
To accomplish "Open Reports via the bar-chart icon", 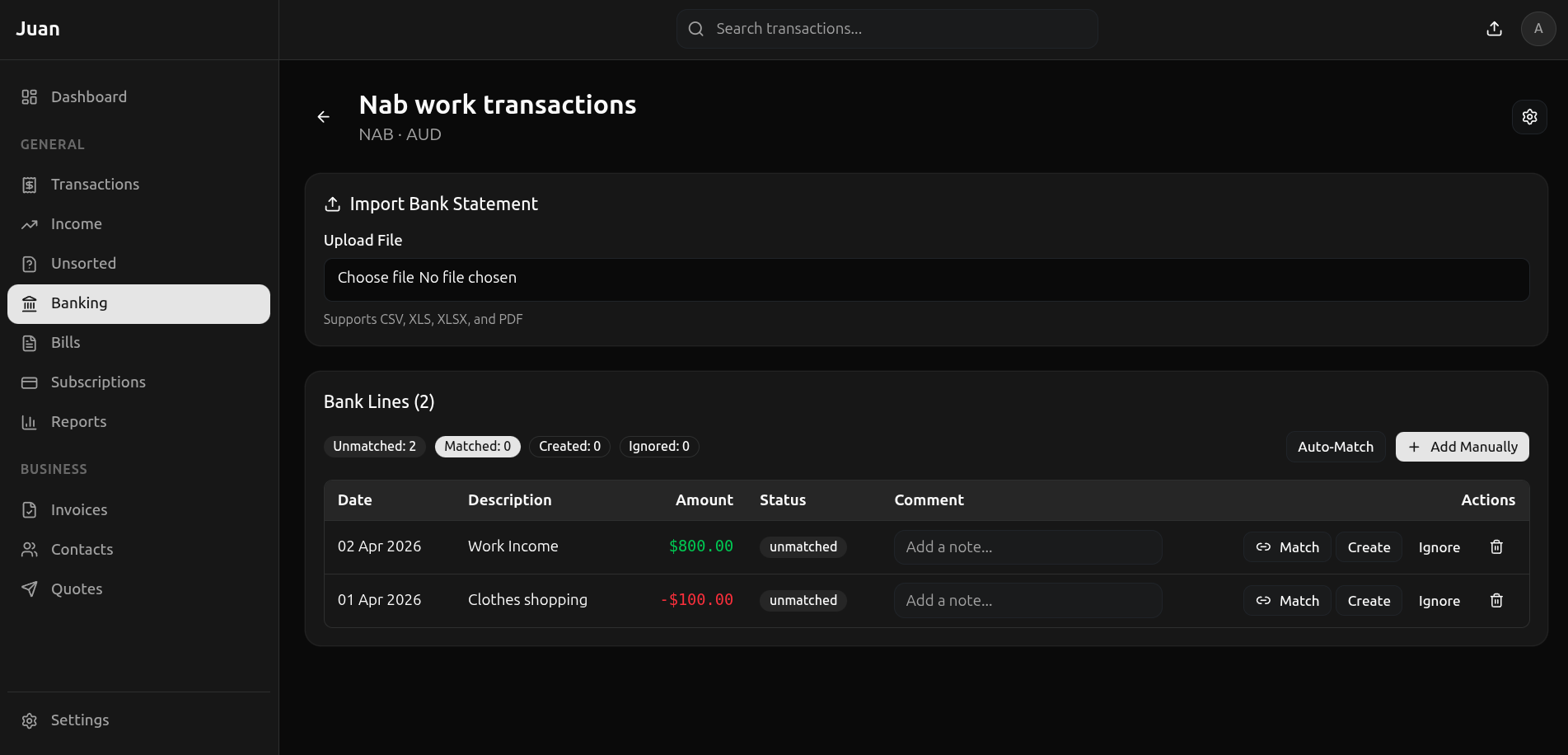I will coord(30,421).
